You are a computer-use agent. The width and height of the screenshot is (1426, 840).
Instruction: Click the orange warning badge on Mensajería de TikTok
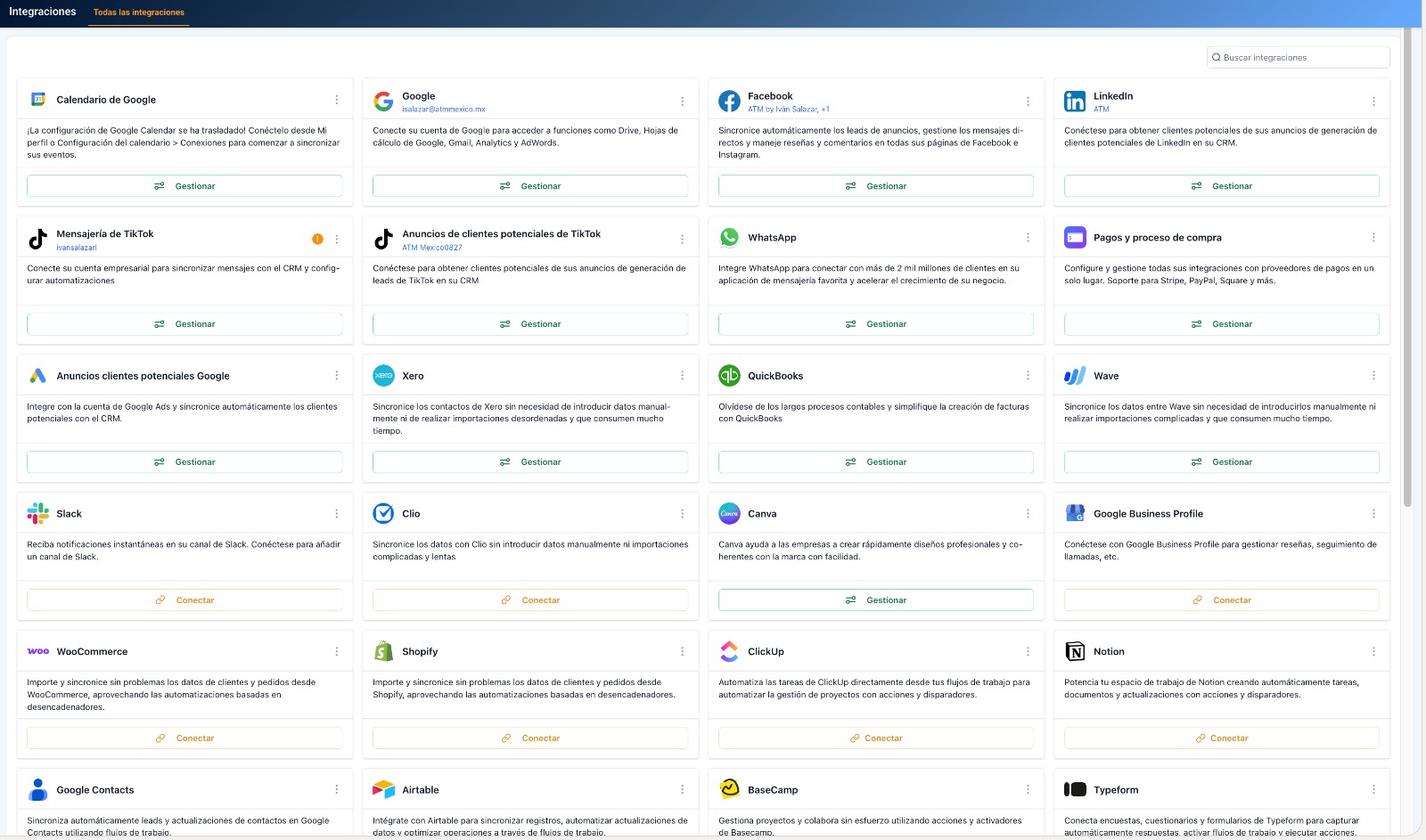point(317,239)
